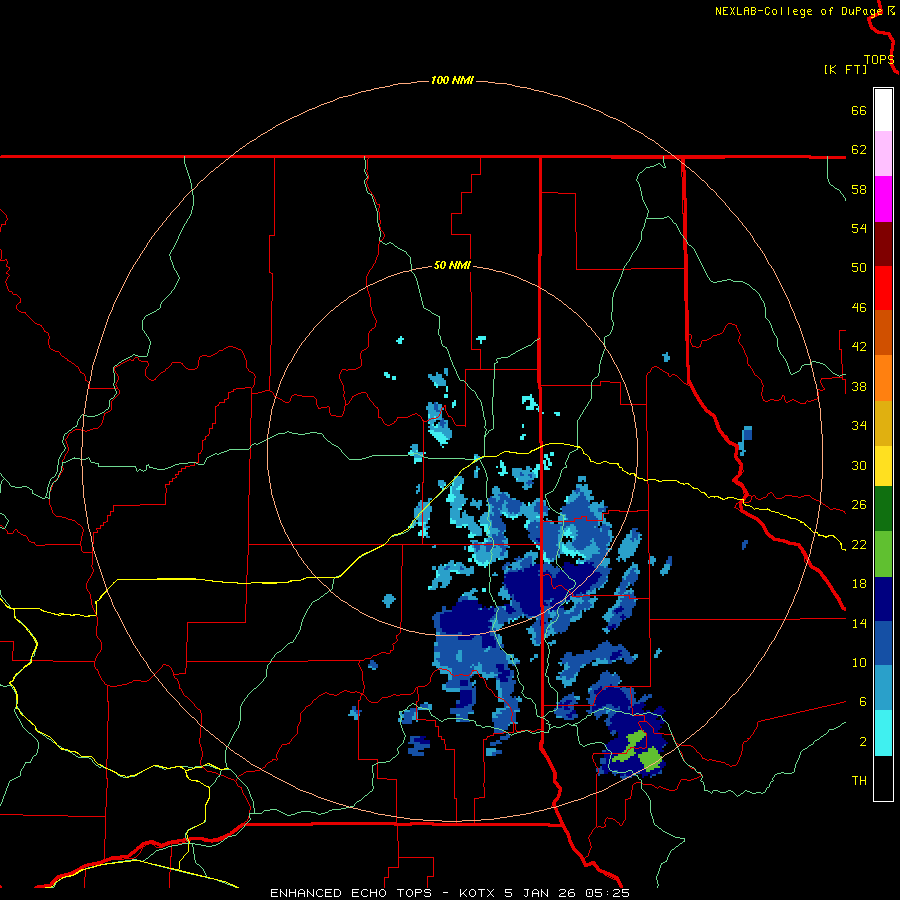Select the magenta legend color band
This screenshot has height=900, width=900.
point(883,199)
